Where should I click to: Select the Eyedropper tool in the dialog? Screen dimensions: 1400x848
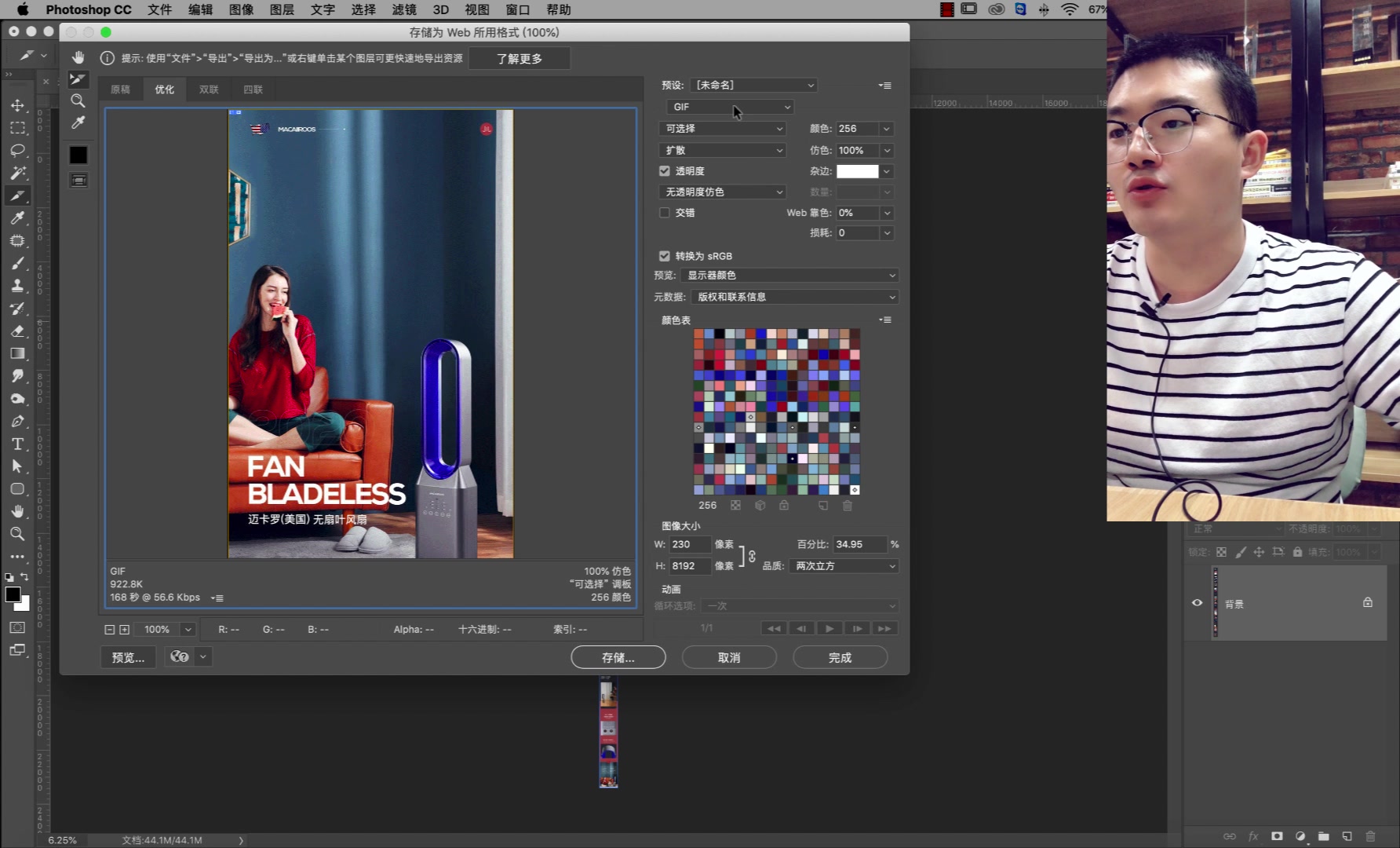point(78,122)
